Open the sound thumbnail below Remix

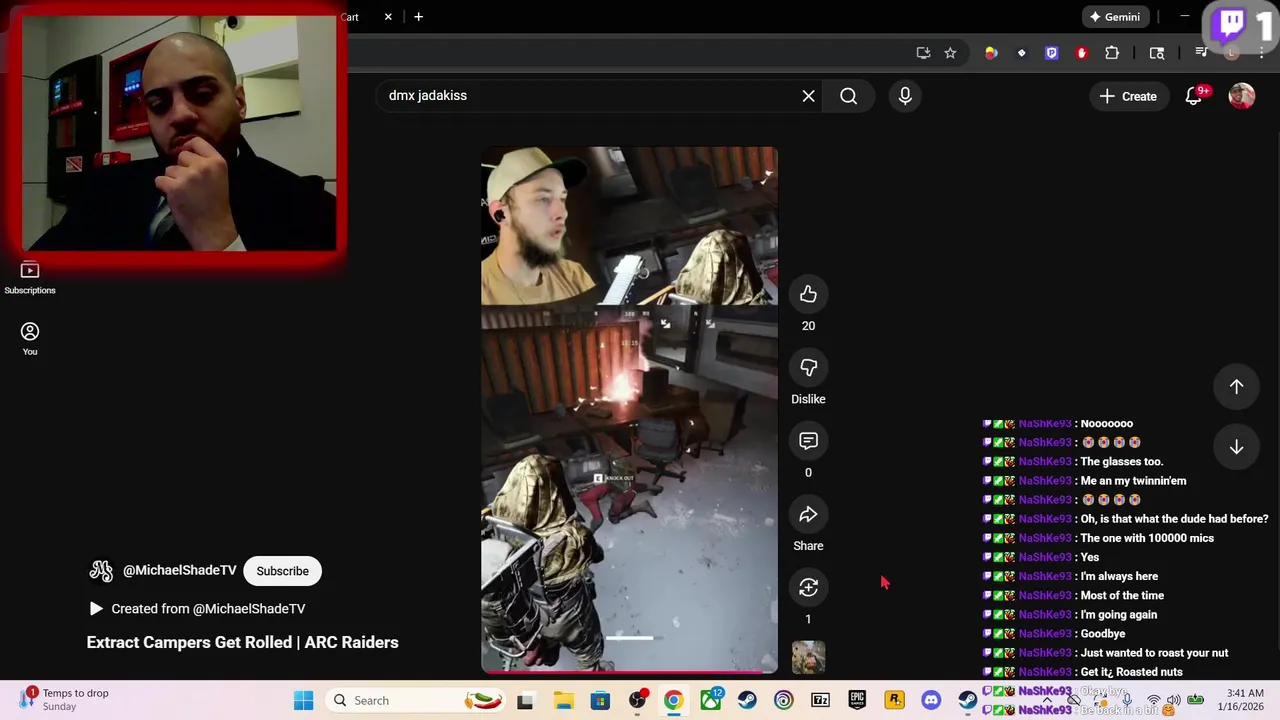coord(808,657)
